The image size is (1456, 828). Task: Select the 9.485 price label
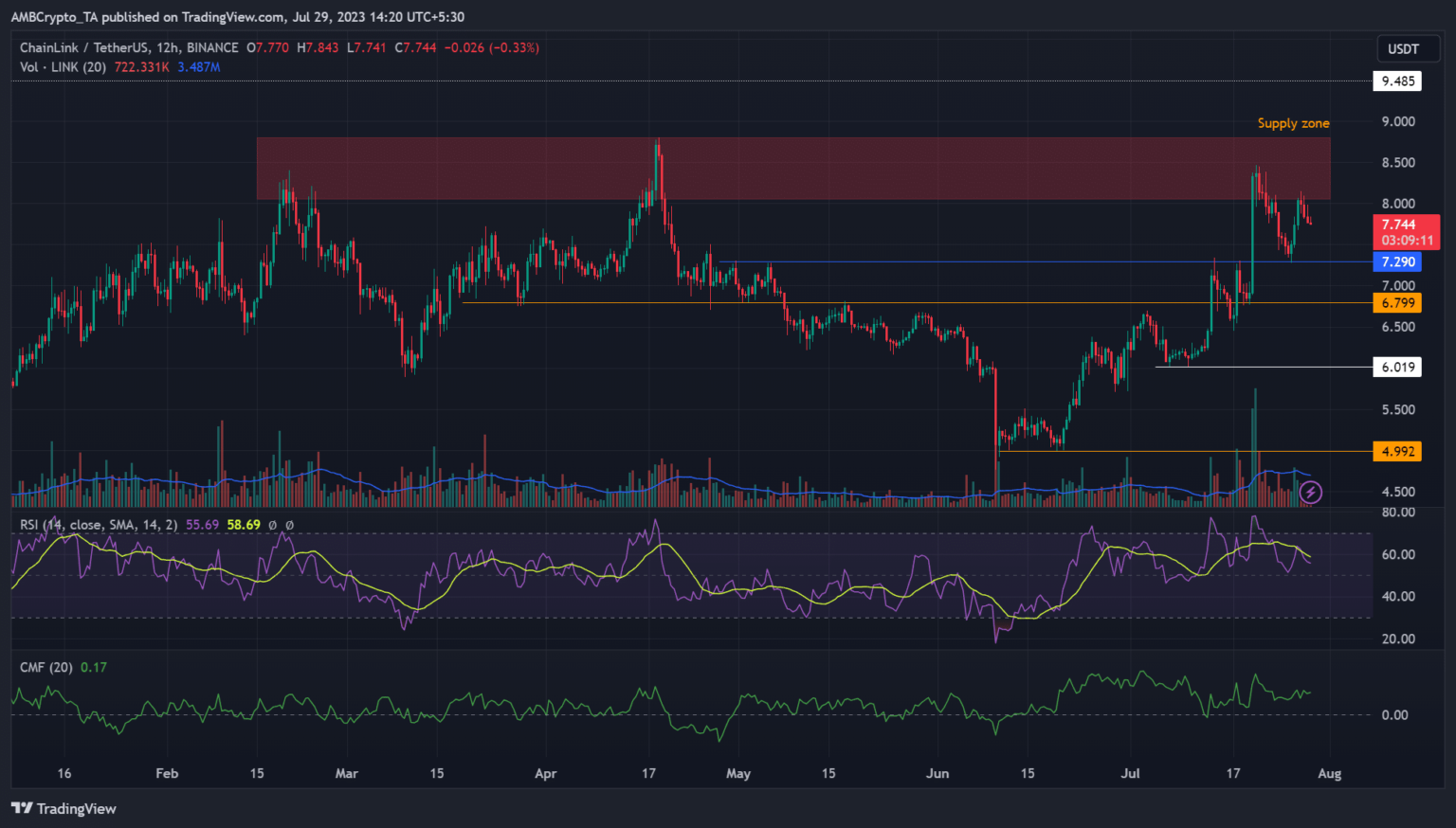pyautogui.click(x=1397, y=81)
